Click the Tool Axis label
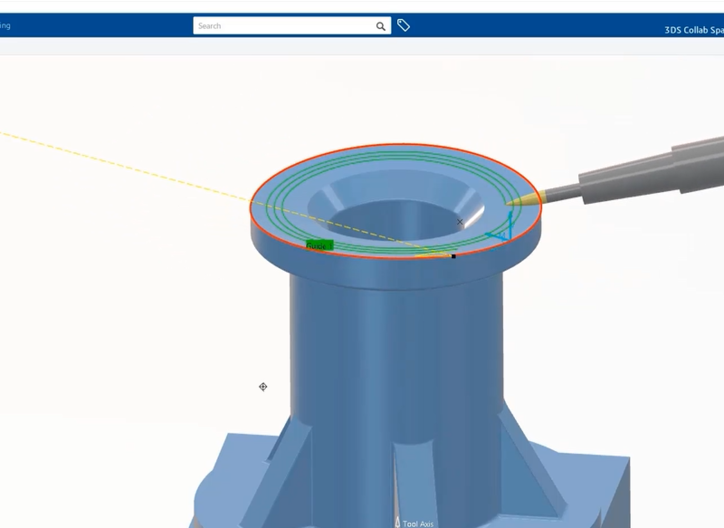Viewport: 724px width, 528px height. coord(419,523)
